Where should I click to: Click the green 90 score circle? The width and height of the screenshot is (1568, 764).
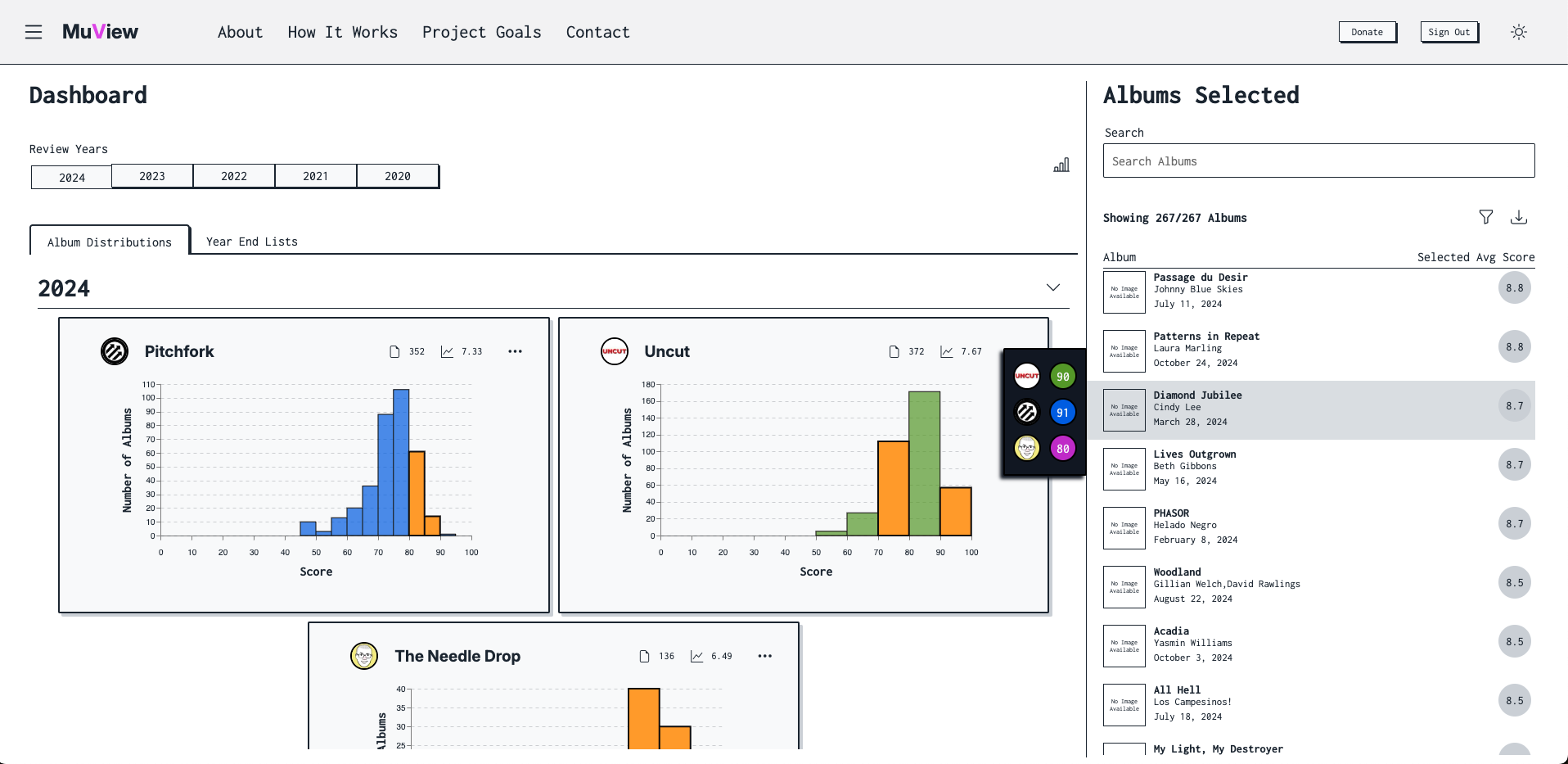point(1062,377)
